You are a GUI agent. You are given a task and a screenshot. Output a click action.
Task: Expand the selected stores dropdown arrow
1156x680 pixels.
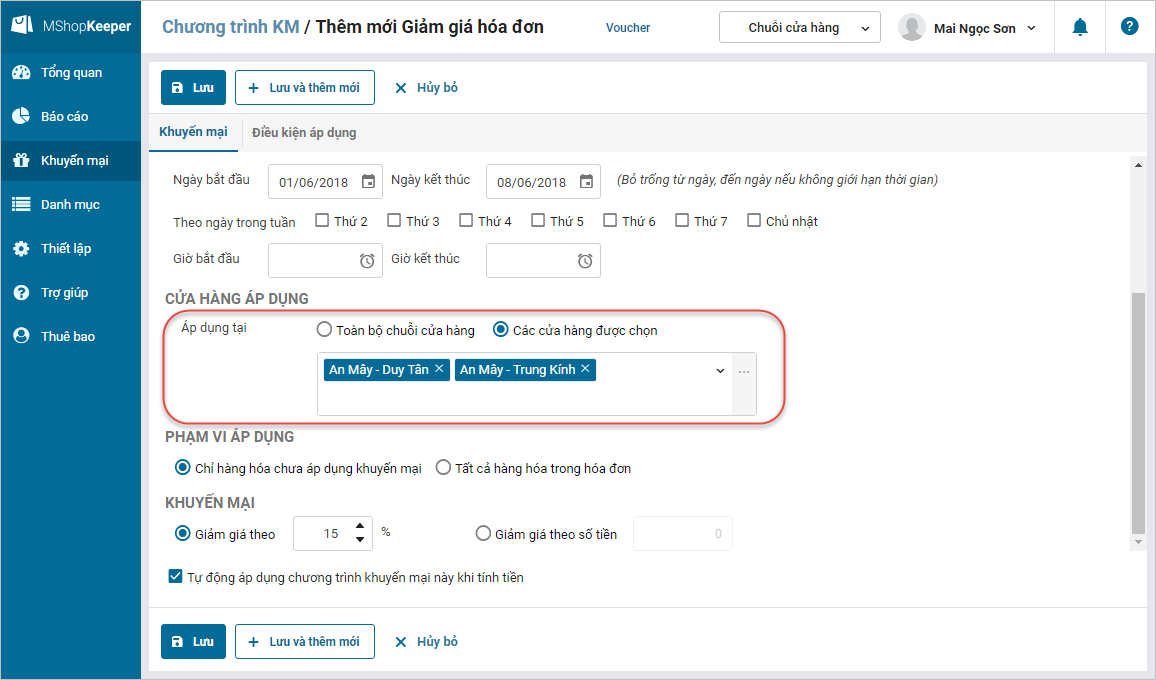point(720,371)
